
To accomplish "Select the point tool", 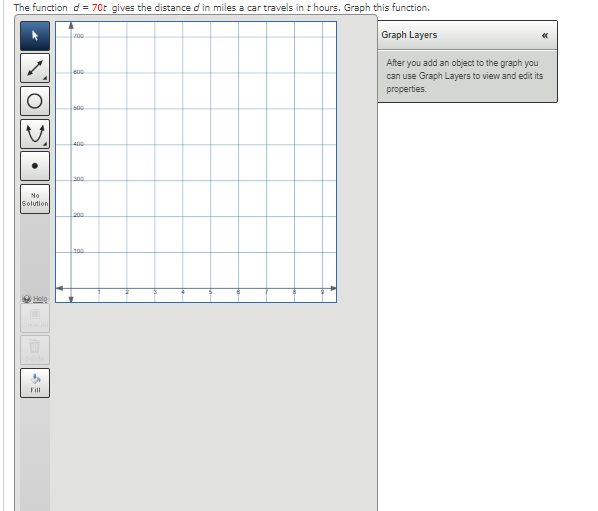I will [35, 166].
